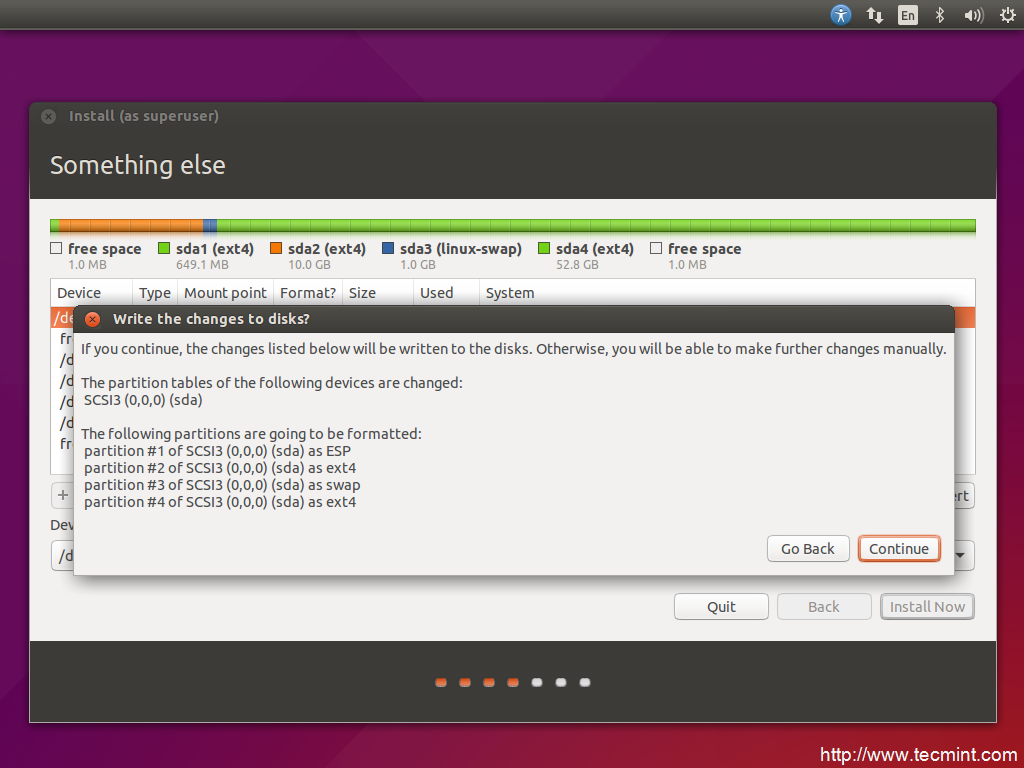
Task: Click the sda4 (ext4) green swatch
Action: tap(544, 248)
